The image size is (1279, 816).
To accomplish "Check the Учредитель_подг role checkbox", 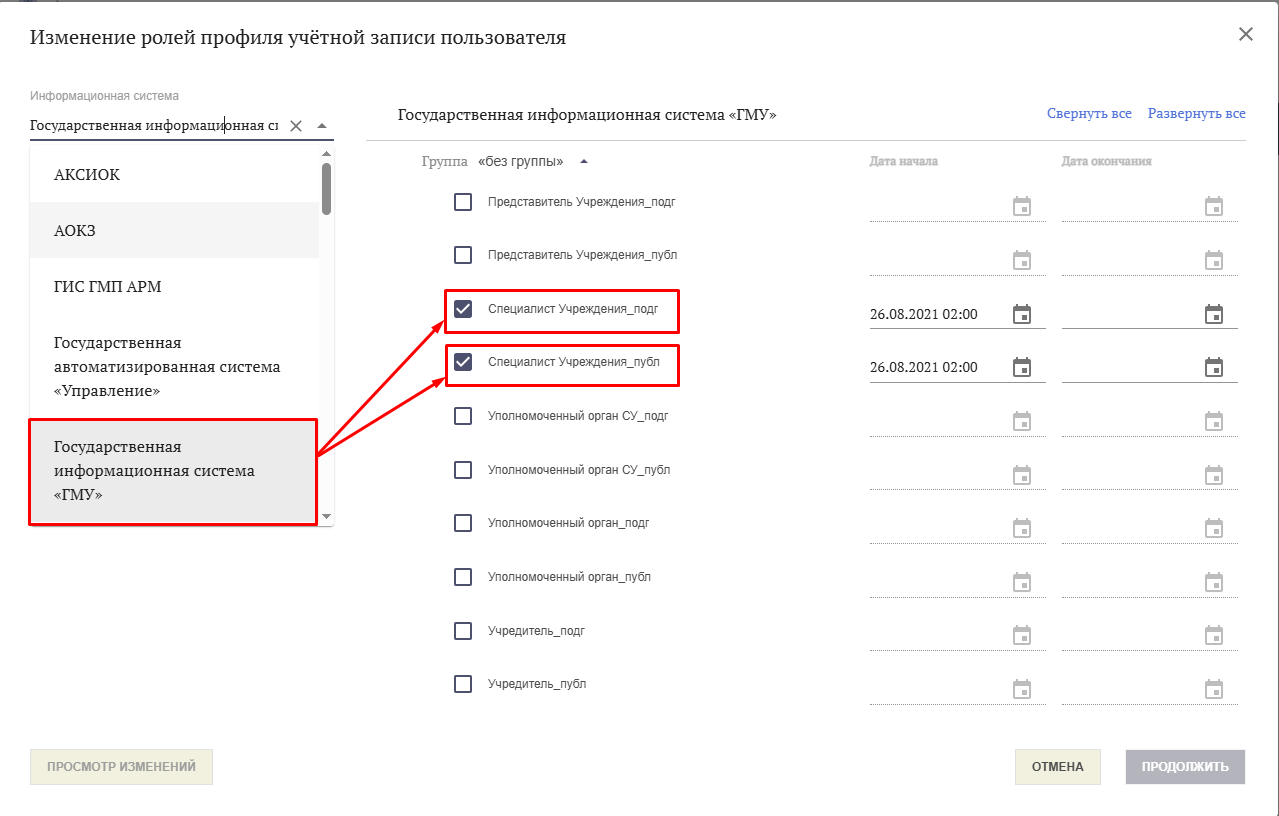I will coord(463,631).
